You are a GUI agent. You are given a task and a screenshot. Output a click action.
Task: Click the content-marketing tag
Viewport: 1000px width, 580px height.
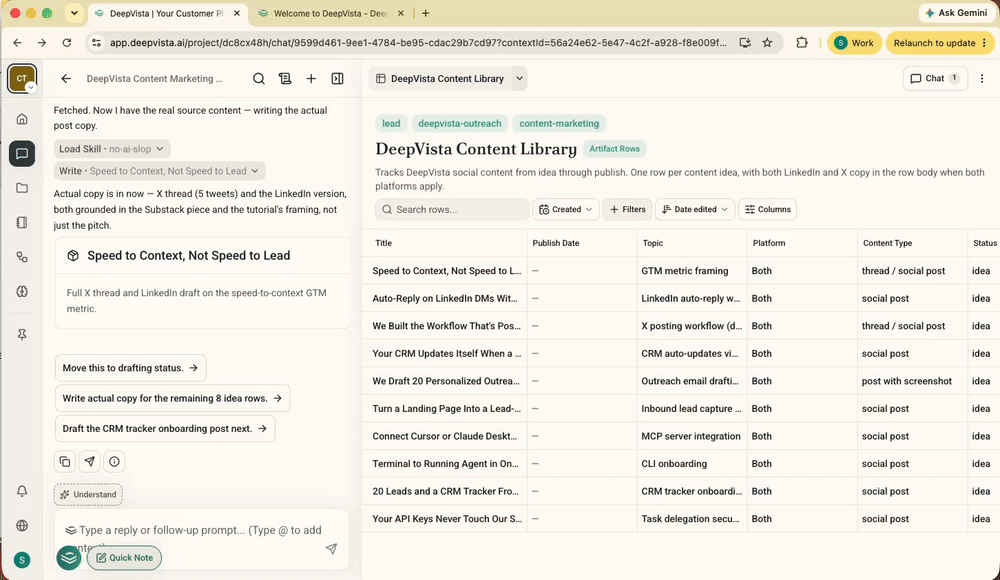point(559,123)
